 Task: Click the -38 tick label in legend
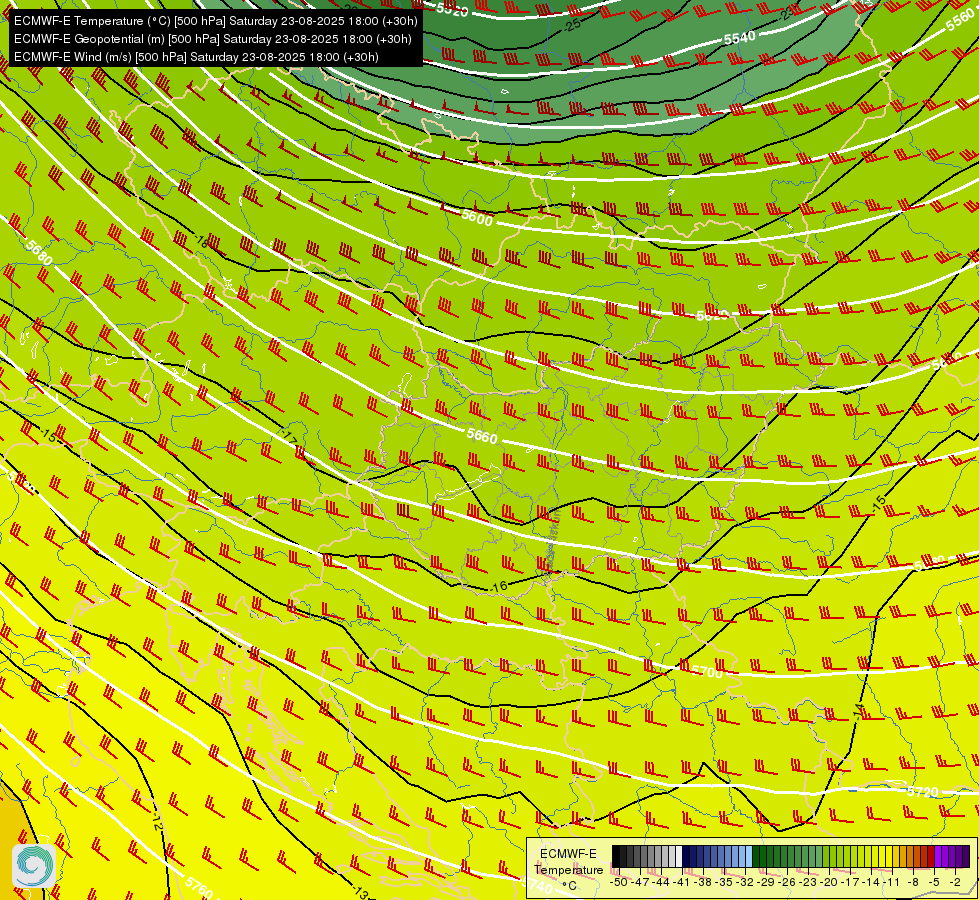(x=704, y=883)
